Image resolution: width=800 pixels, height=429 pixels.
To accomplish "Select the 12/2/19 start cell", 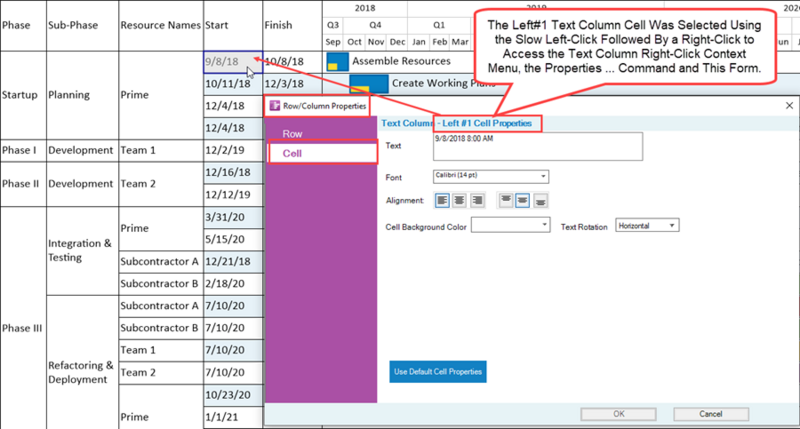I will (x=233, y=150).
